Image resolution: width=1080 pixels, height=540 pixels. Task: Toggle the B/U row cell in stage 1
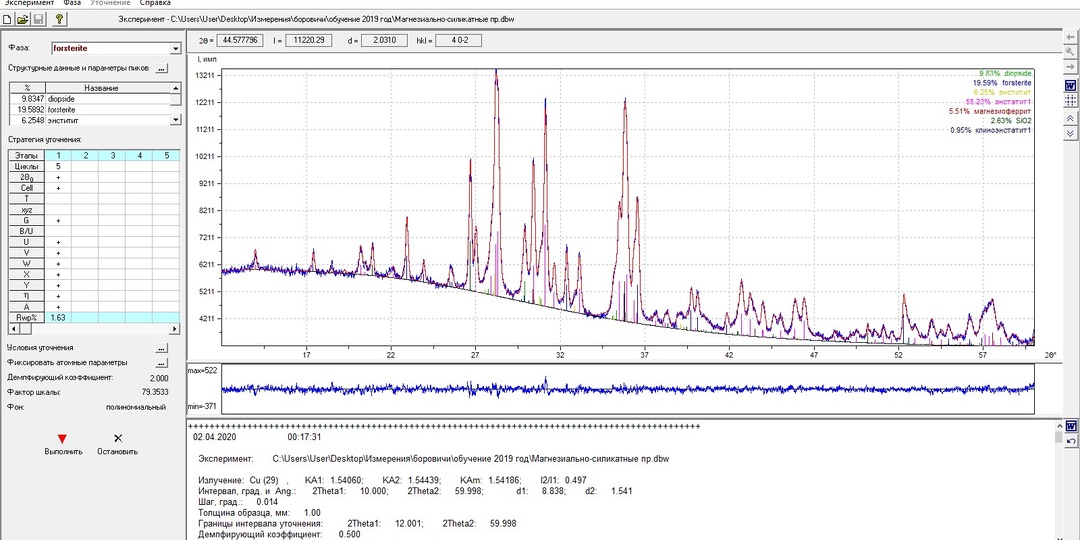coord(59,231)
